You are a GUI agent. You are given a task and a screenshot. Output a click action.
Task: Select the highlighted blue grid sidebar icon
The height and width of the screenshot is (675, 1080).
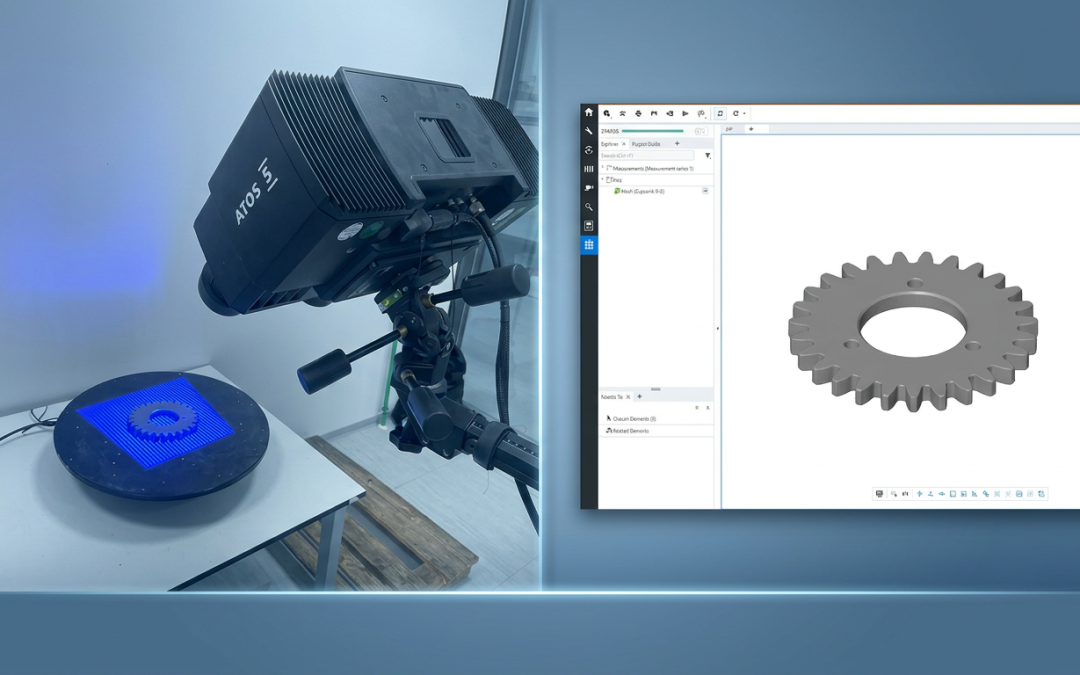589,245
